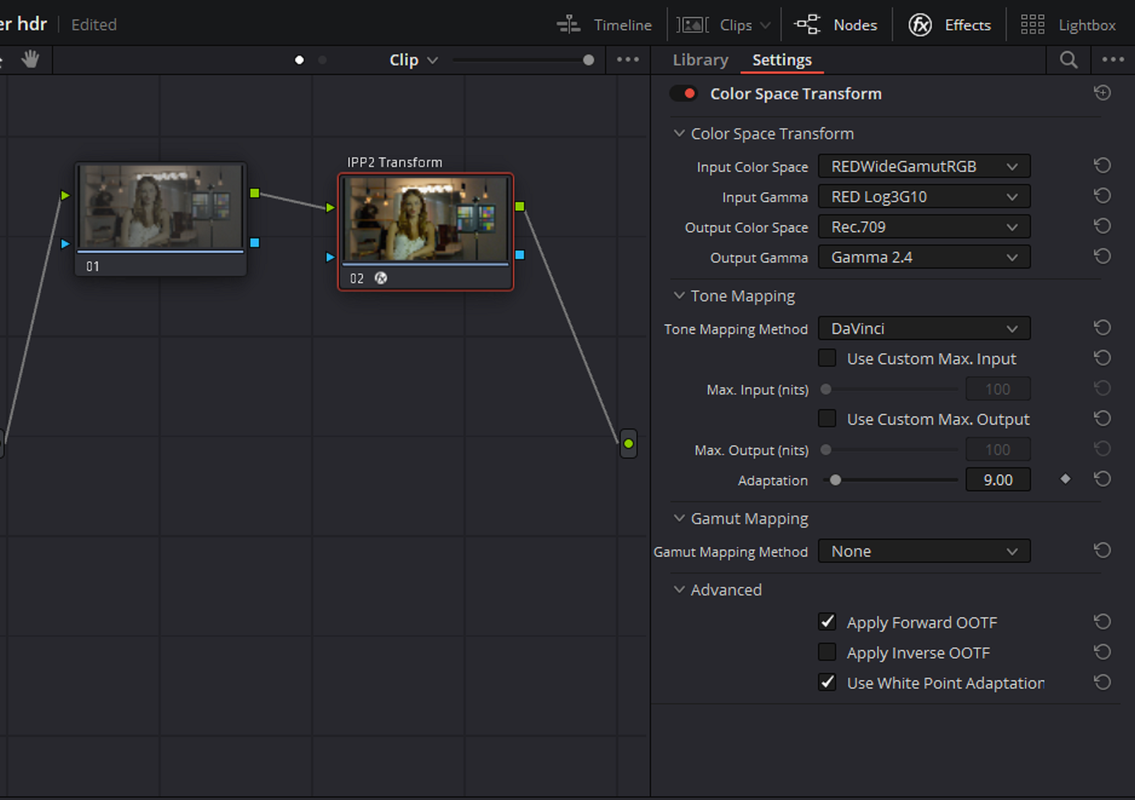Enable Use Custom Max. Output

pyautogui.click(x=827, y=418)
